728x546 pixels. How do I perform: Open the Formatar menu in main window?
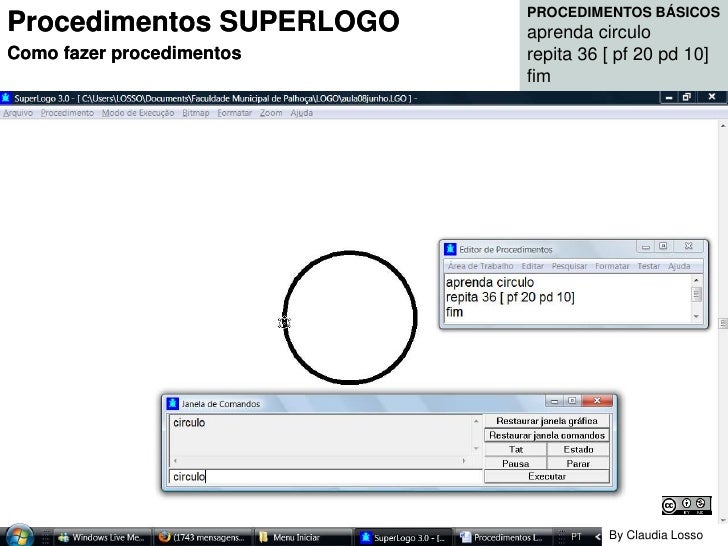(234, 113)
